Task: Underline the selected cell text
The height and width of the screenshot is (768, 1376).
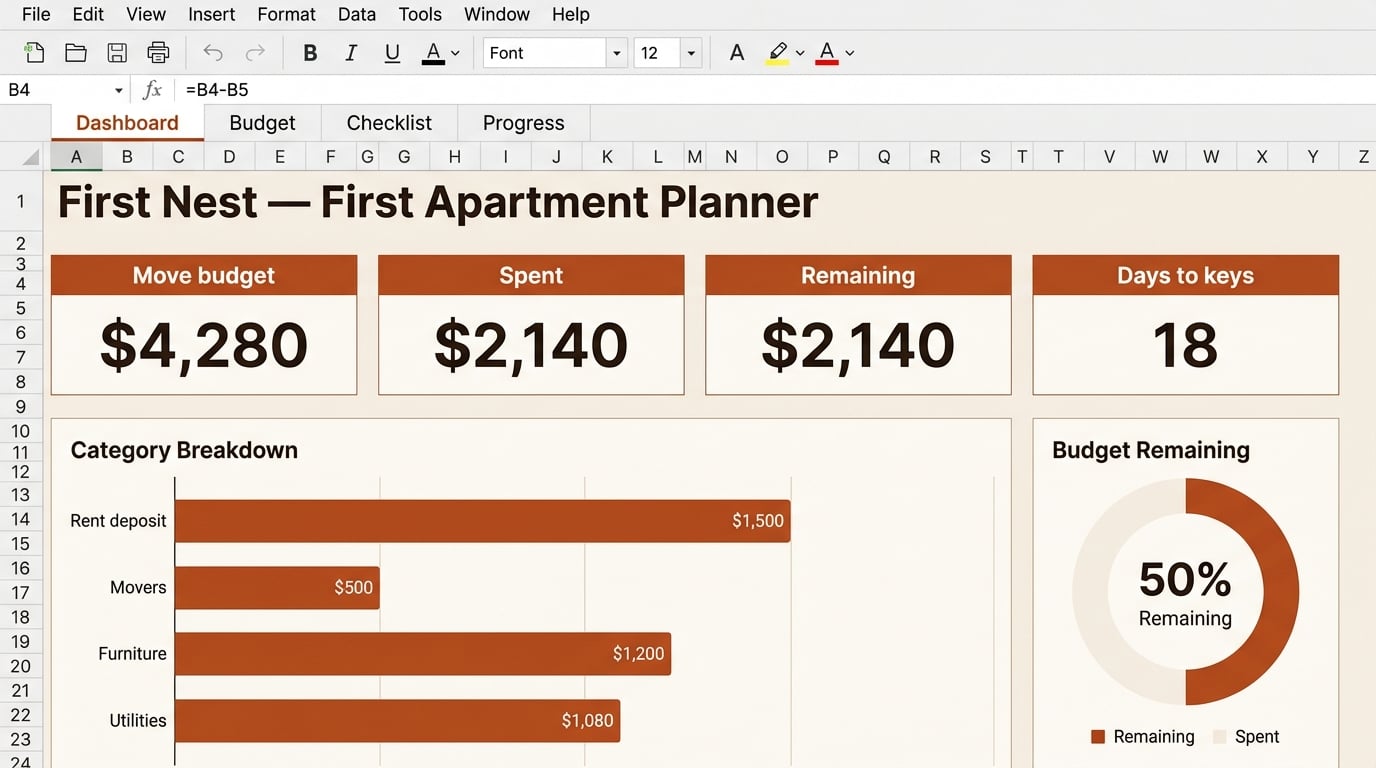Action: (x=392, y=54)
